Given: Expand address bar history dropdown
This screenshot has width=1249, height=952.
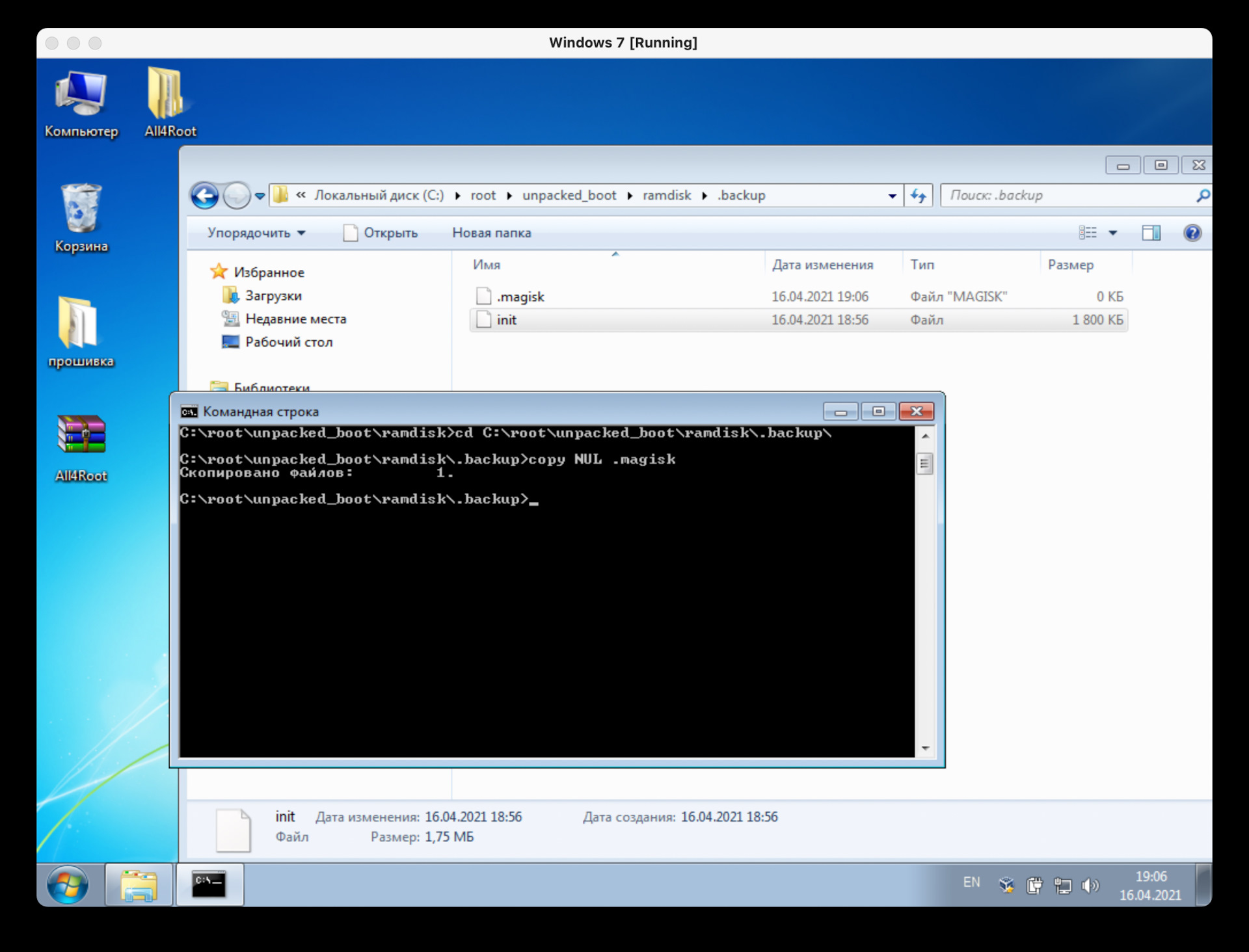Looking at the screenshot, I should (892, 196).
